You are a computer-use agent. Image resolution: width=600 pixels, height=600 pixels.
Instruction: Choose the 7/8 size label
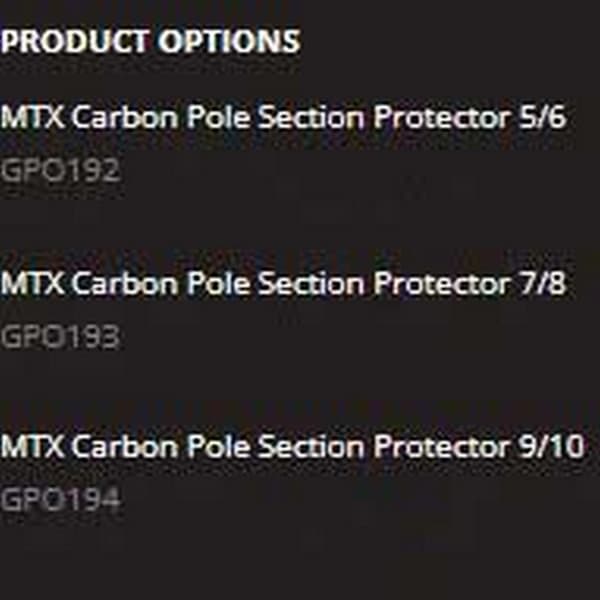(x=541, y=283)
